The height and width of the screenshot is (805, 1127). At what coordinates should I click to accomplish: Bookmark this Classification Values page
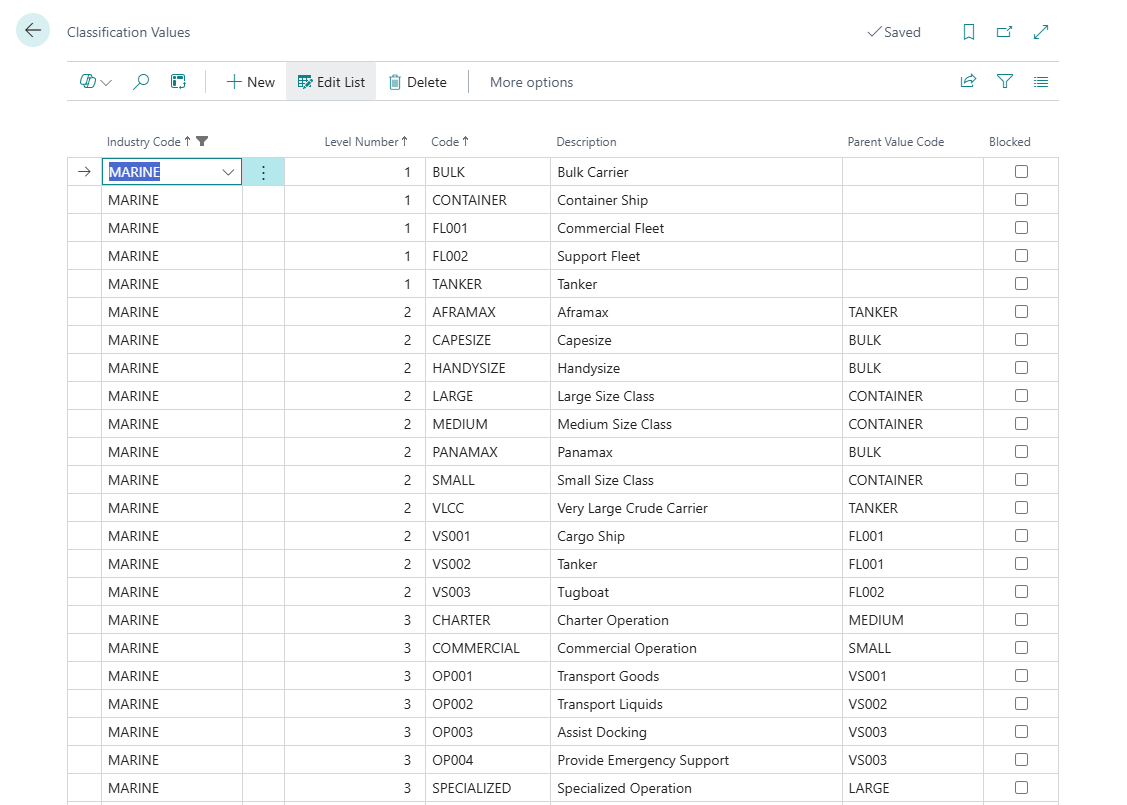(968, 32)
